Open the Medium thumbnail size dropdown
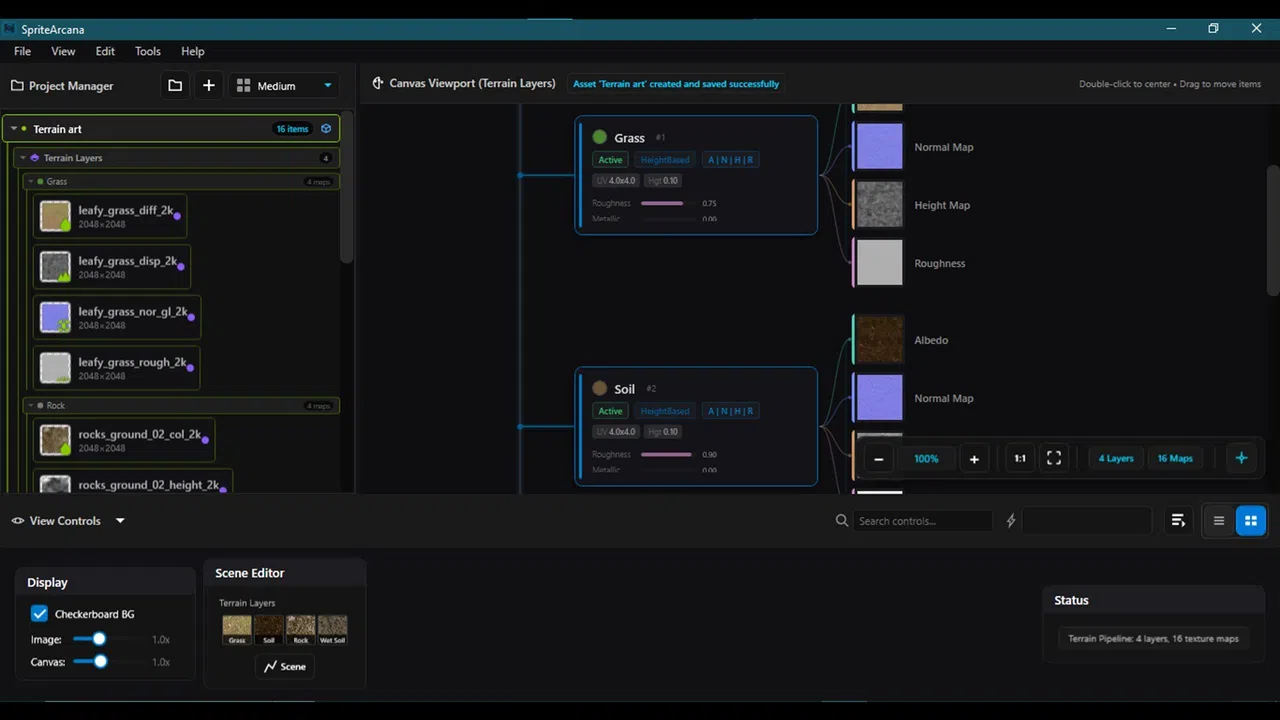The image size is (1280, 720). tap(284, 86)
